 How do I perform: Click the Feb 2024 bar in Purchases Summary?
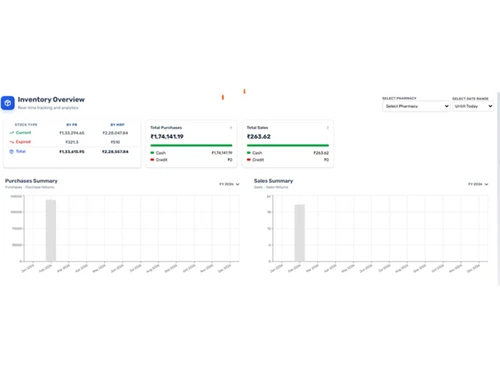pyautogui.click(x=51, y=230)
